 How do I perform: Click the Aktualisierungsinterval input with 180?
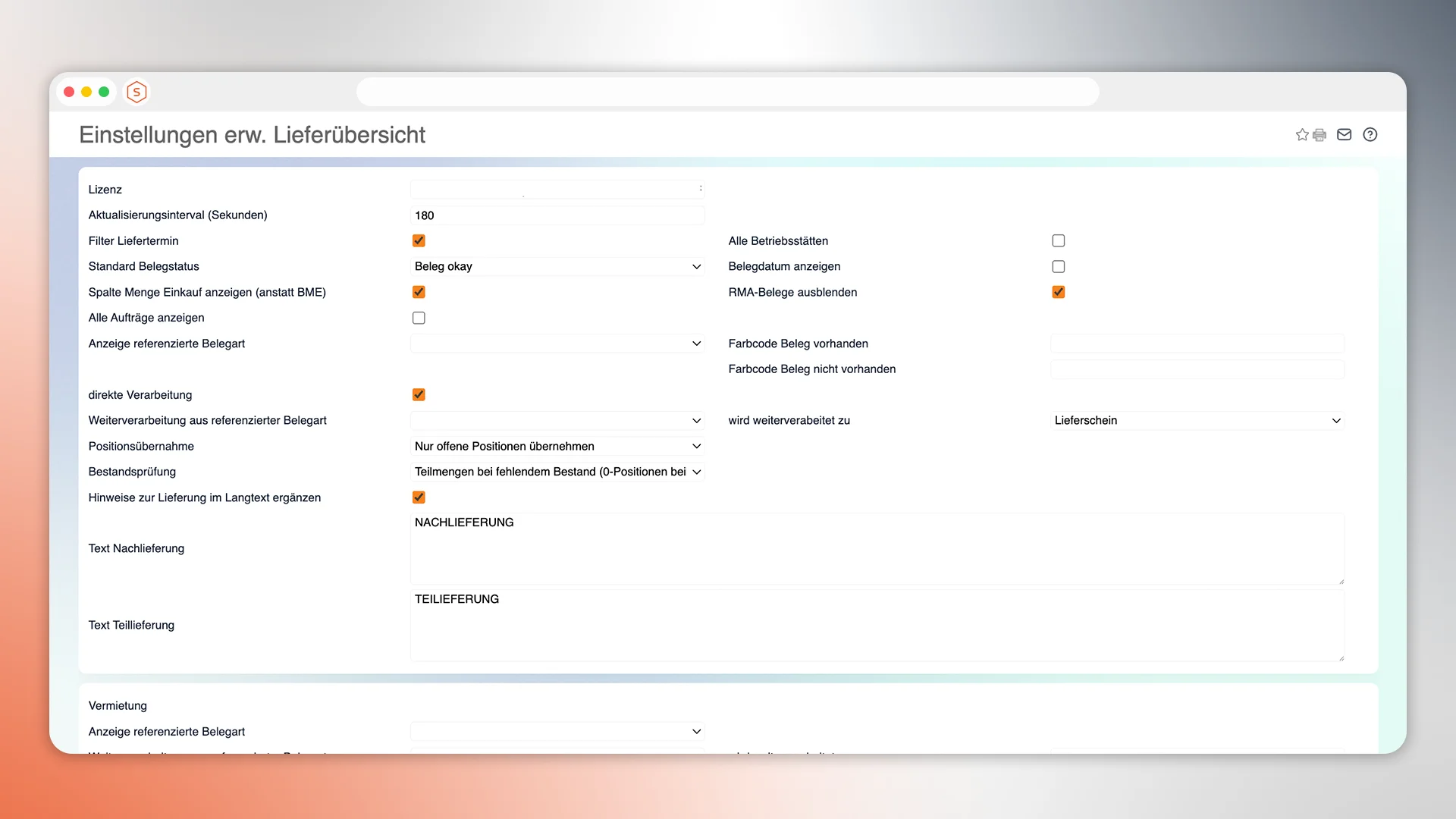point(557,215)
